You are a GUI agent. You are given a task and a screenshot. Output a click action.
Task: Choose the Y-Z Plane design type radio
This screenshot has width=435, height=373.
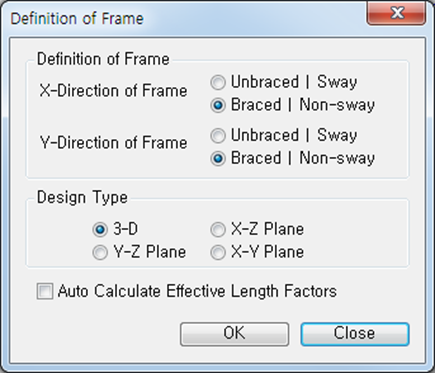click(x=100, y=252)
